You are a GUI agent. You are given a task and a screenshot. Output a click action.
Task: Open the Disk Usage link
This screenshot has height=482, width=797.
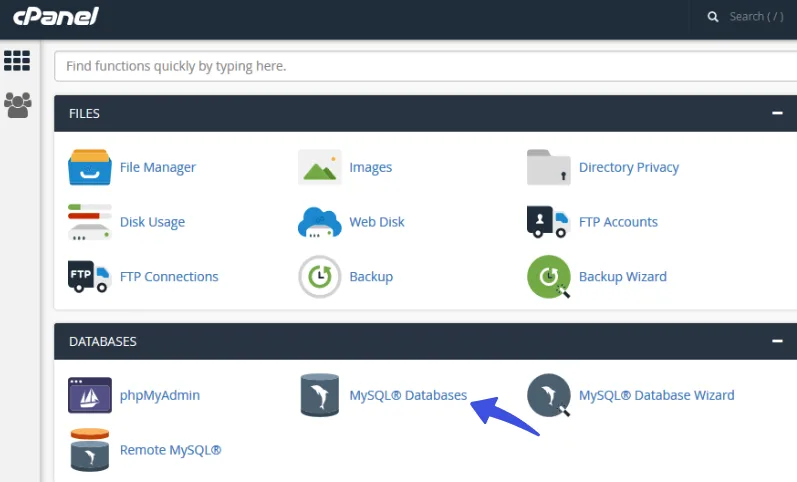pos(152,222)
